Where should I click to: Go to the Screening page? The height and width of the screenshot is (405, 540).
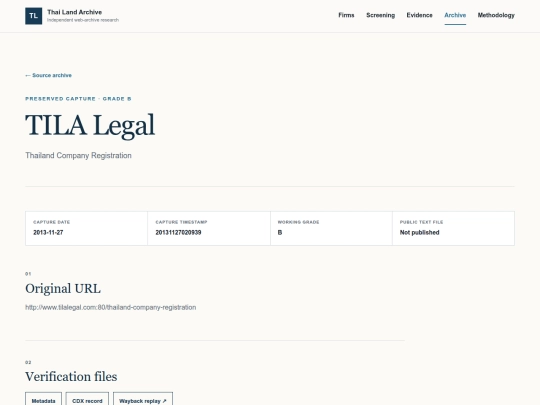point(381,15)
